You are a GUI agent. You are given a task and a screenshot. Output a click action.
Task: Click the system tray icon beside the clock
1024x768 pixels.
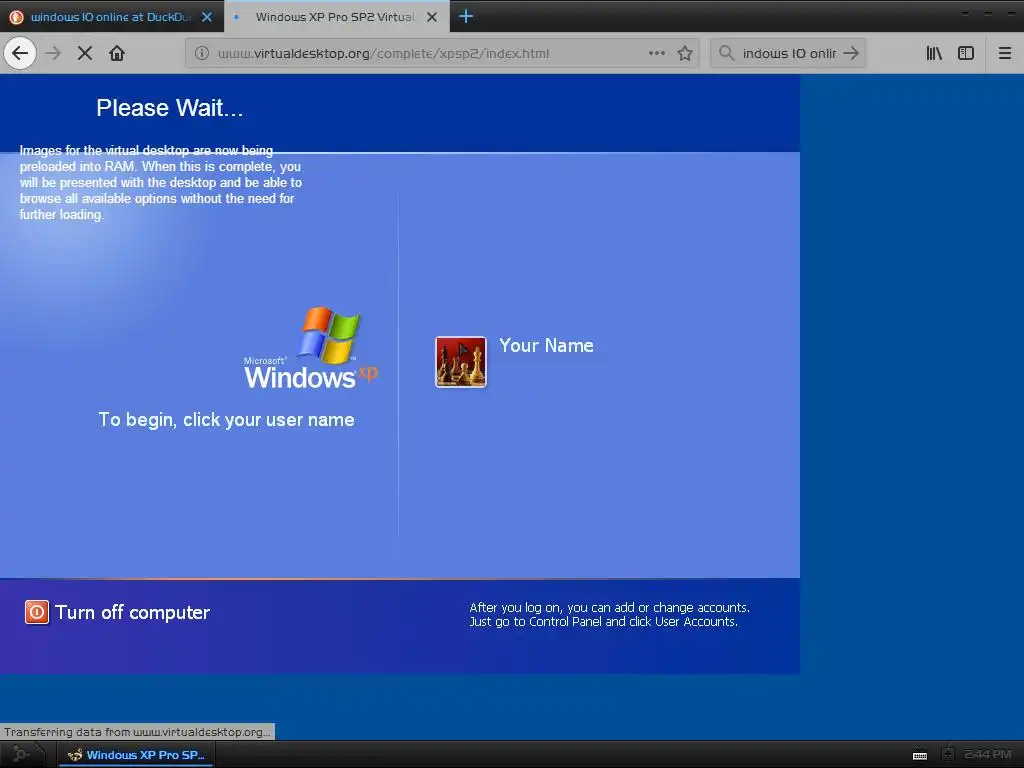click(948, 754)
